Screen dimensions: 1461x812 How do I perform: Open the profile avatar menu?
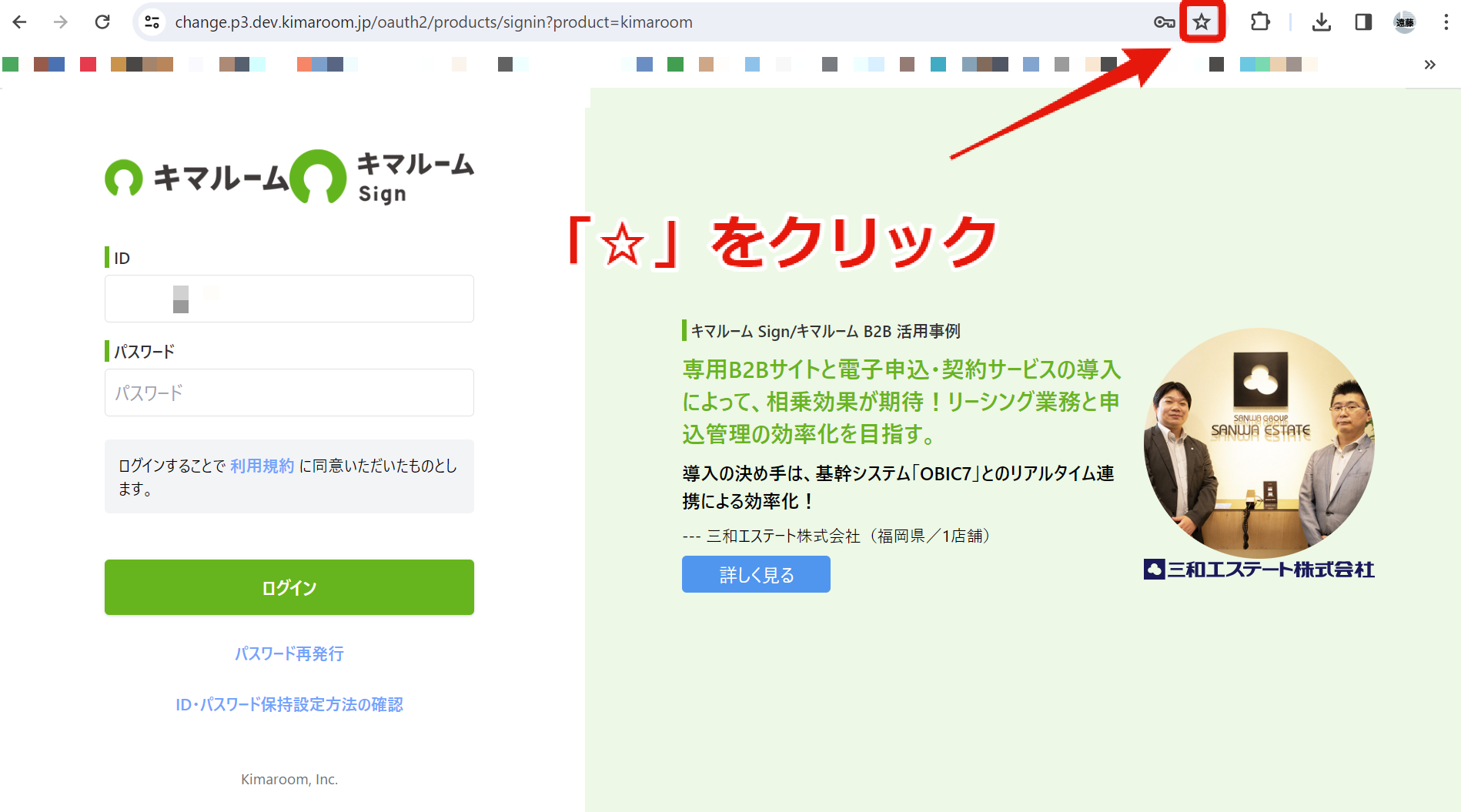tap(1405, 22)
